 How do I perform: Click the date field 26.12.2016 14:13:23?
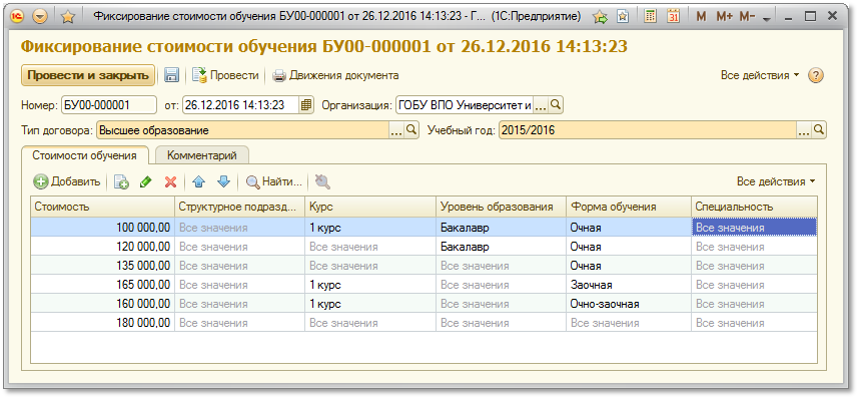[x=240, y=105]
